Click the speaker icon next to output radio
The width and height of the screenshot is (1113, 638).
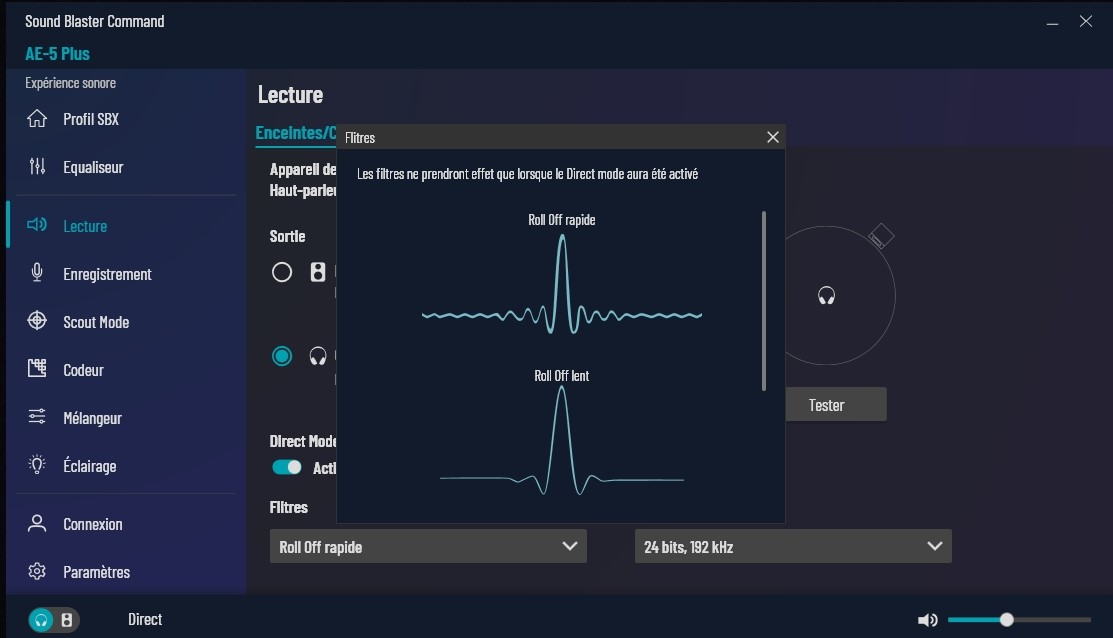pos(317,272)
